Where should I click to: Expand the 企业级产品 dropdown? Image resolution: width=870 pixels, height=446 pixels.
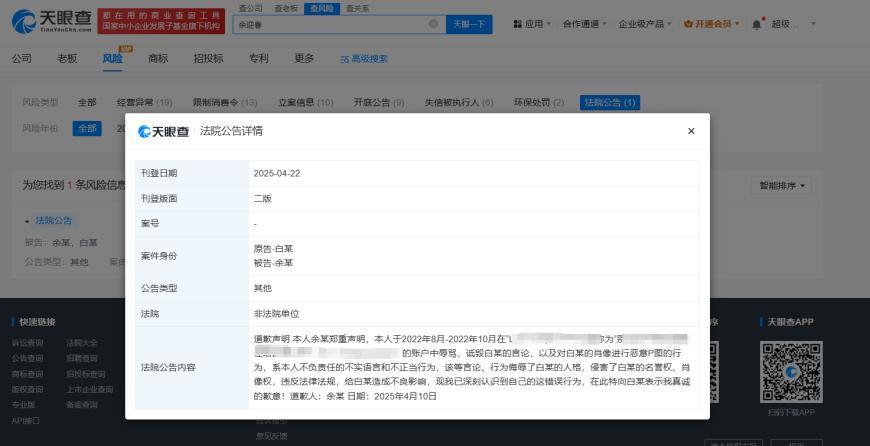click(x=645, y=24)
